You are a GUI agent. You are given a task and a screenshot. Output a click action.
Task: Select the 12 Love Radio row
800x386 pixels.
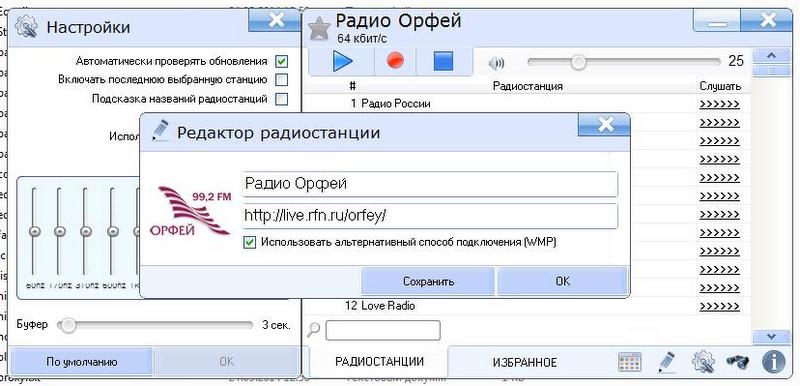pyautogui.click(x=528, y=306)
